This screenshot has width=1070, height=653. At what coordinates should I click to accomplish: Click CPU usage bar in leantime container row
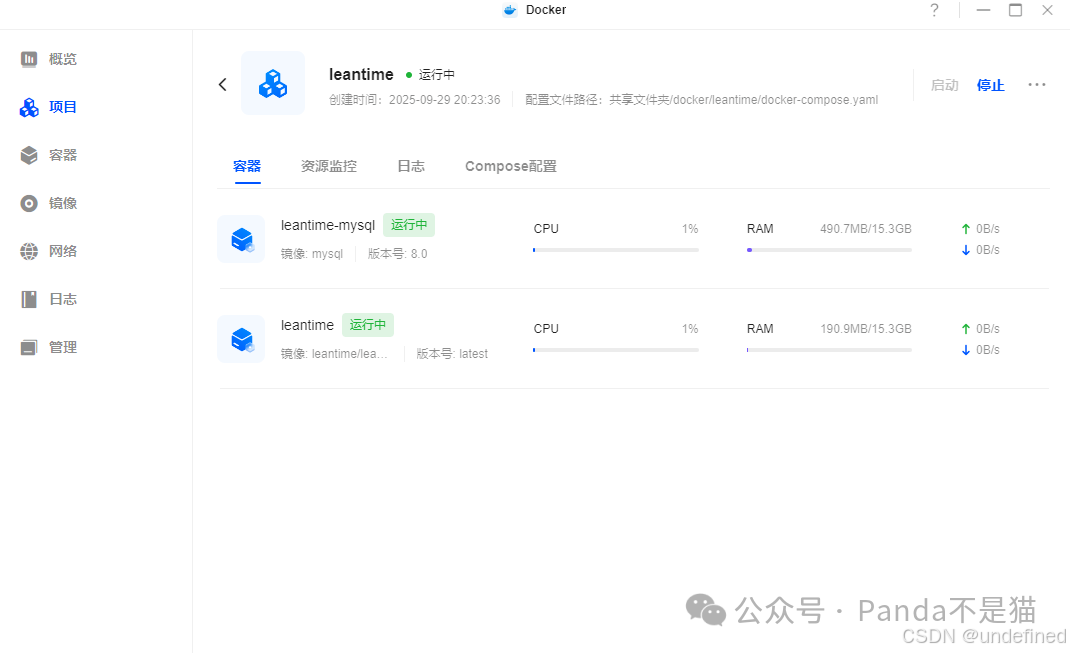[x=616, y=350]
